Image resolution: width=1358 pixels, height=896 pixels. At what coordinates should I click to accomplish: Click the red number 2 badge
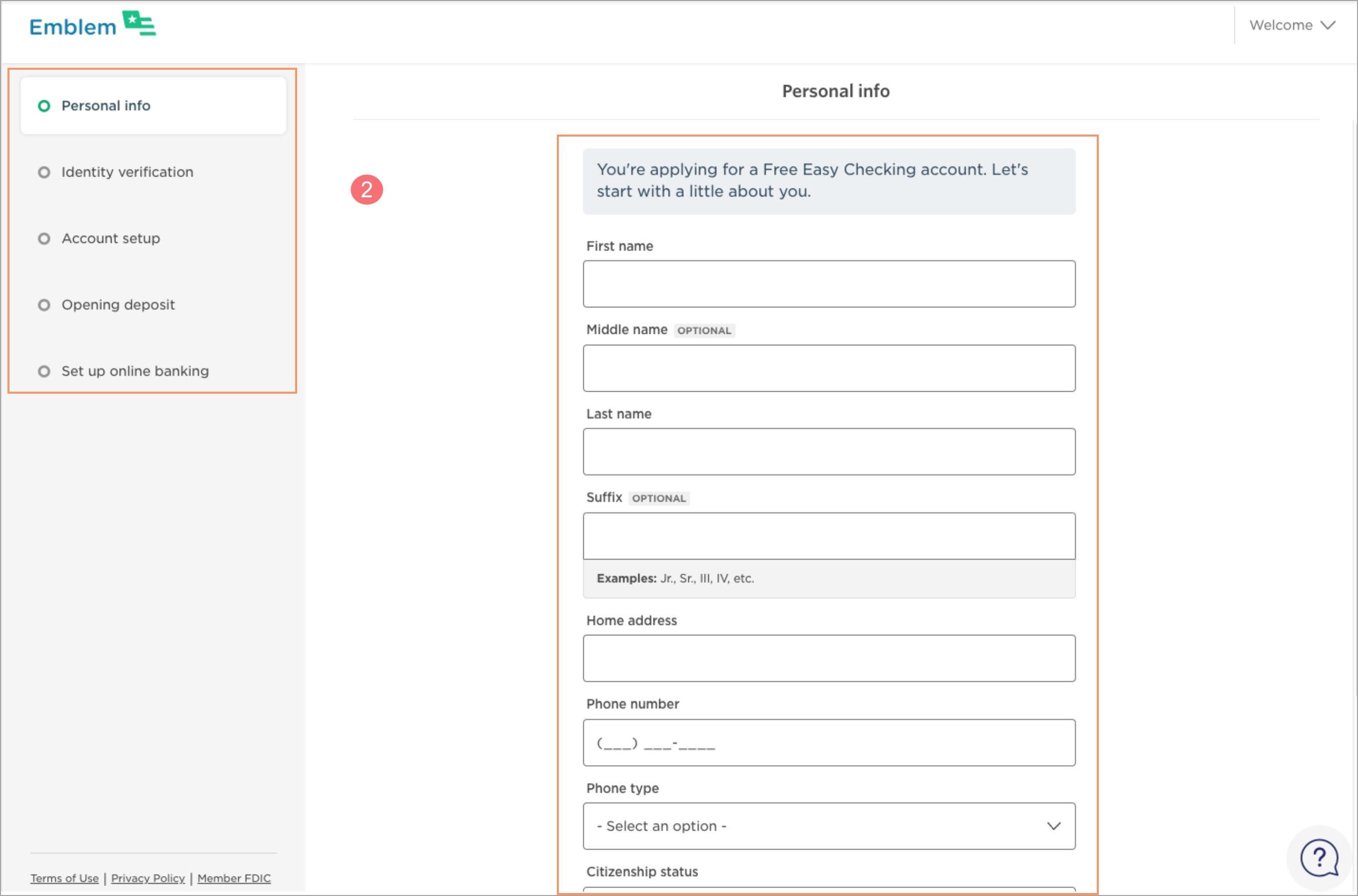(366, 190)
